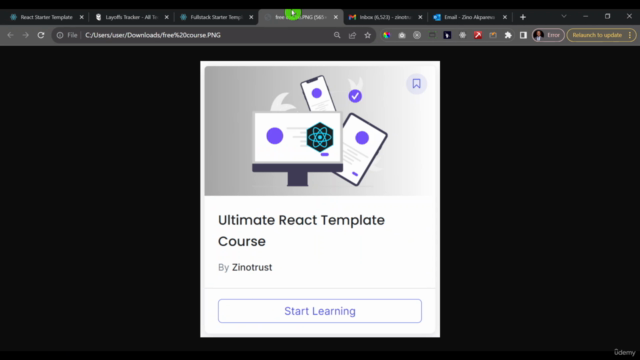Close the Gmail Inbox tab
This screenshot has width=640, height=360.
(x=420, y=17)
